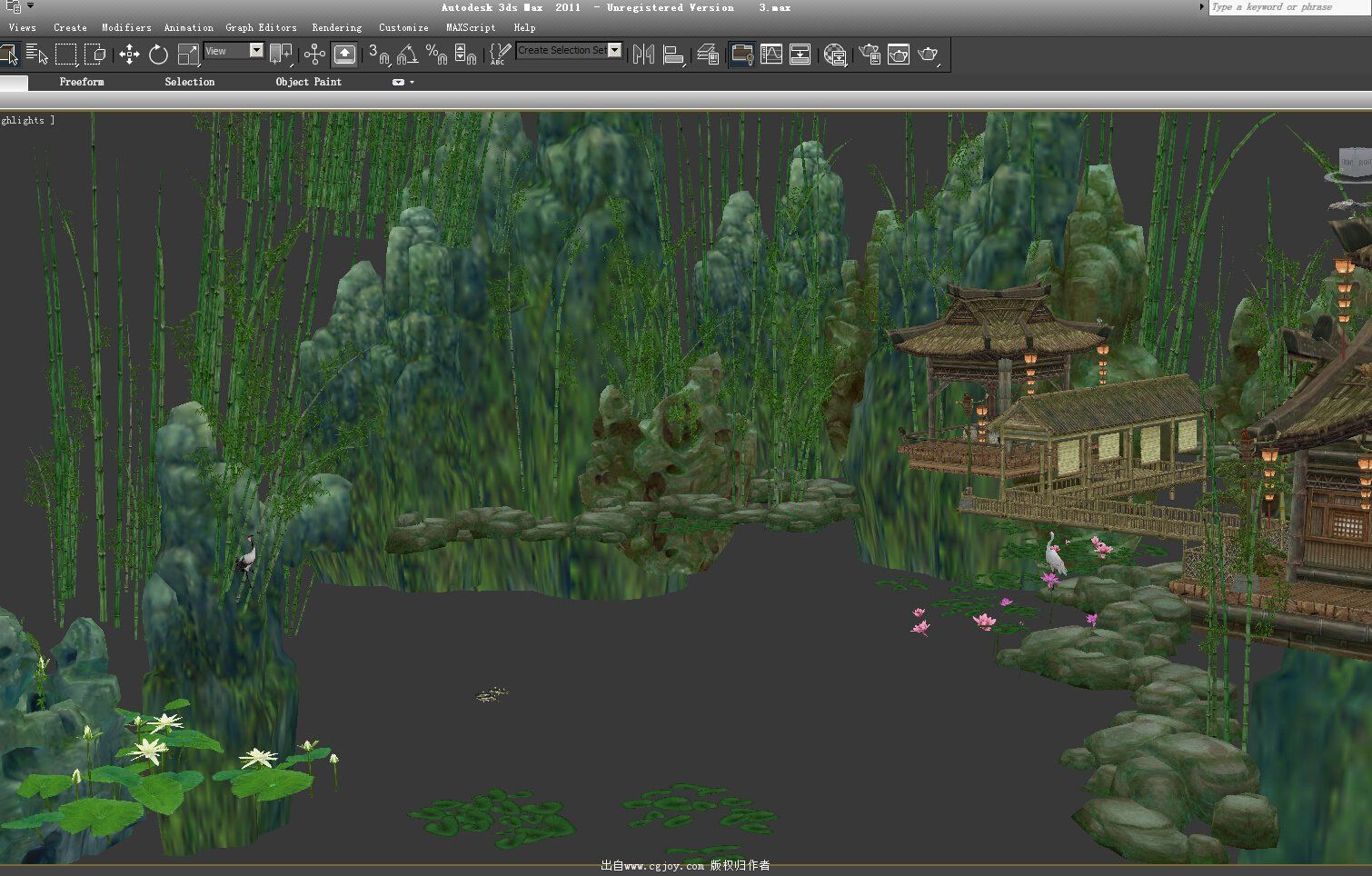Open the Material Editor

click(x=835, y=55)
